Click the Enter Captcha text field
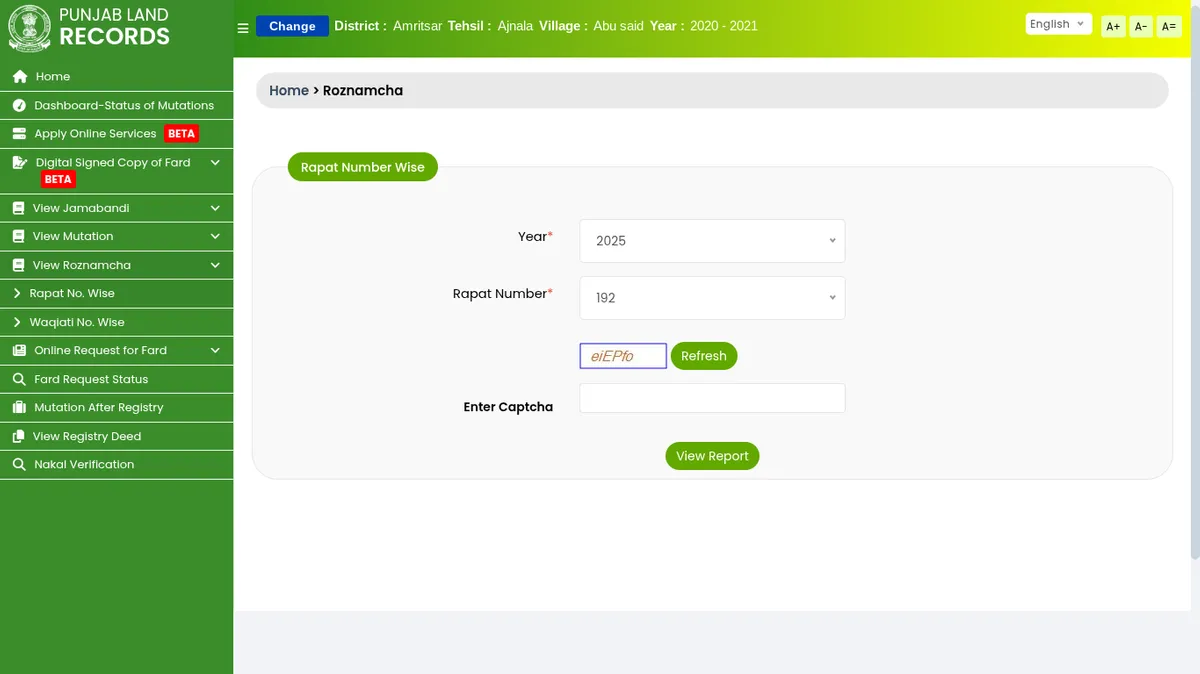1200x674 pixels. [712, 398]
